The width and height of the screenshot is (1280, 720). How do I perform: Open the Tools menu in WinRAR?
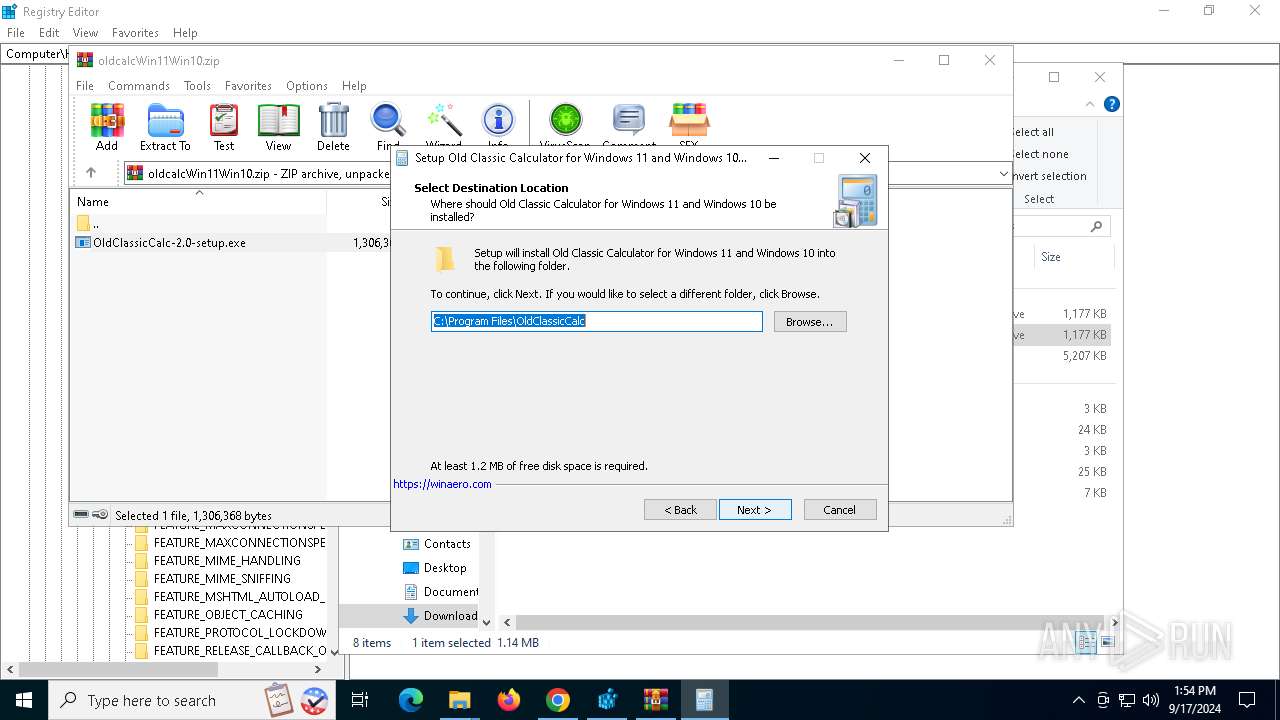(197, 86)
